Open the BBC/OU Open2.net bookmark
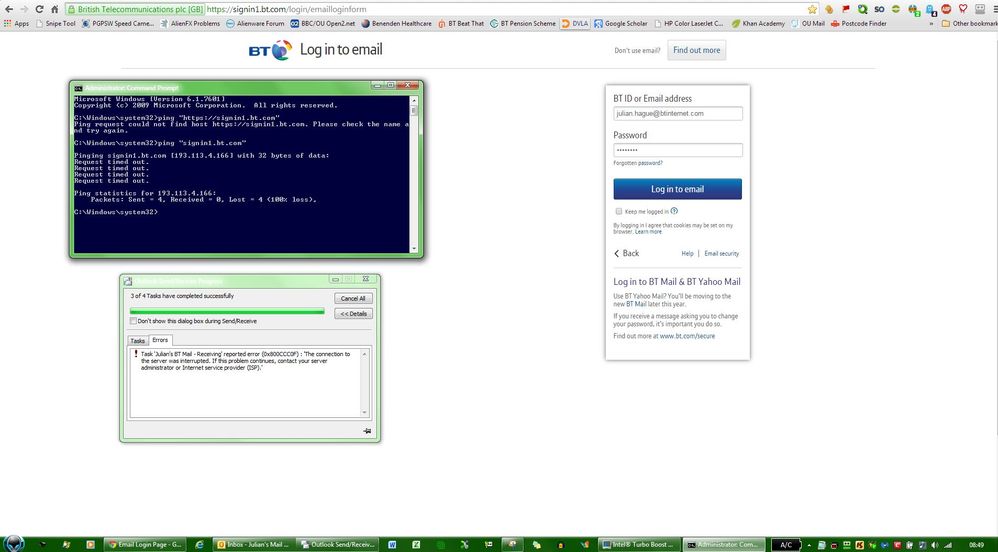Image resolution: width=998 pixels, height=552 pixels. click(x=323, y=24)
